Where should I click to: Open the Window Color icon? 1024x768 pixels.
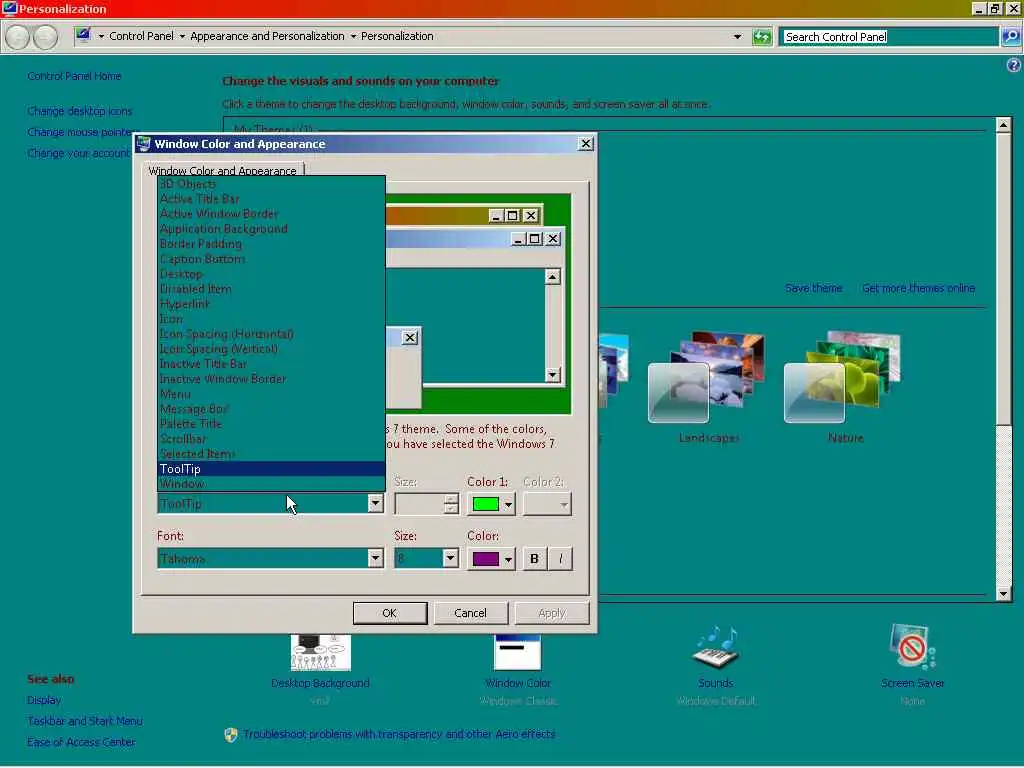coord(517,652)
